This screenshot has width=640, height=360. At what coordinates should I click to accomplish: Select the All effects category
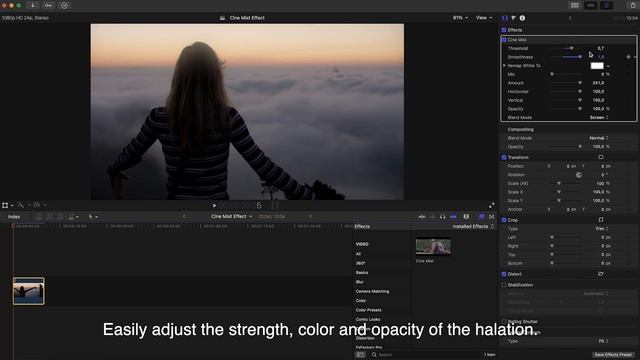click(358, 254)
